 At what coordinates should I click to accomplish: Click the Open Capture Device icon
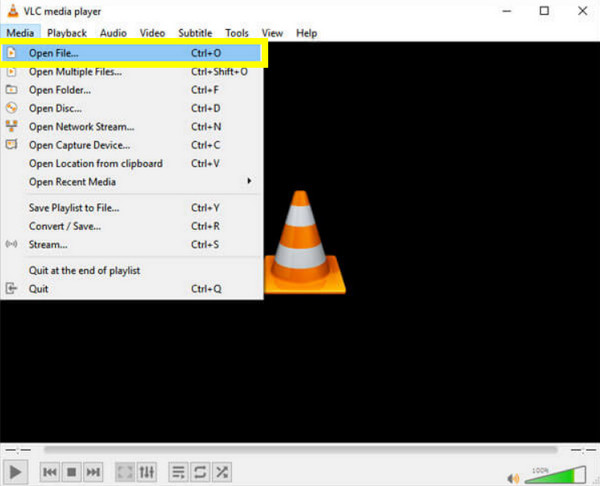[x=11, y=144]
